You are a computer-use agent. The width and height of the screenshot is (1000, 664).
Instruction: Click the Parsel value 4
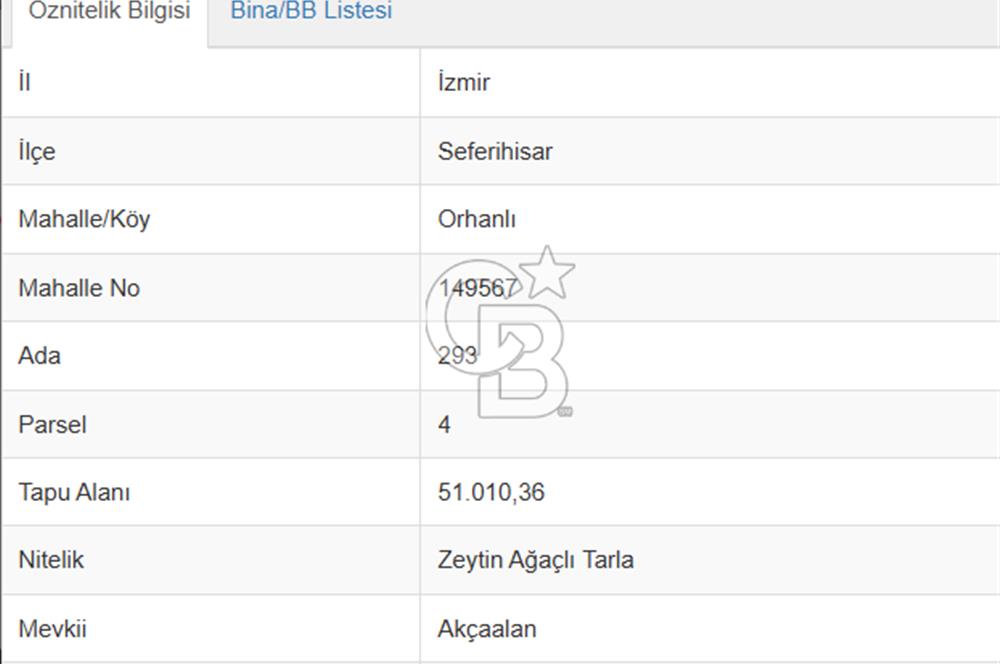(x=444, y=425)
